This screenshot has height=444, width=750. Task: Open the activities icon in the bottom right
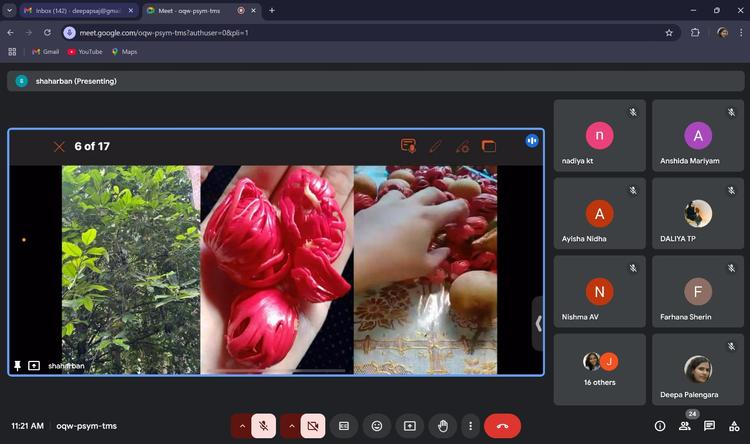(733, 426)
